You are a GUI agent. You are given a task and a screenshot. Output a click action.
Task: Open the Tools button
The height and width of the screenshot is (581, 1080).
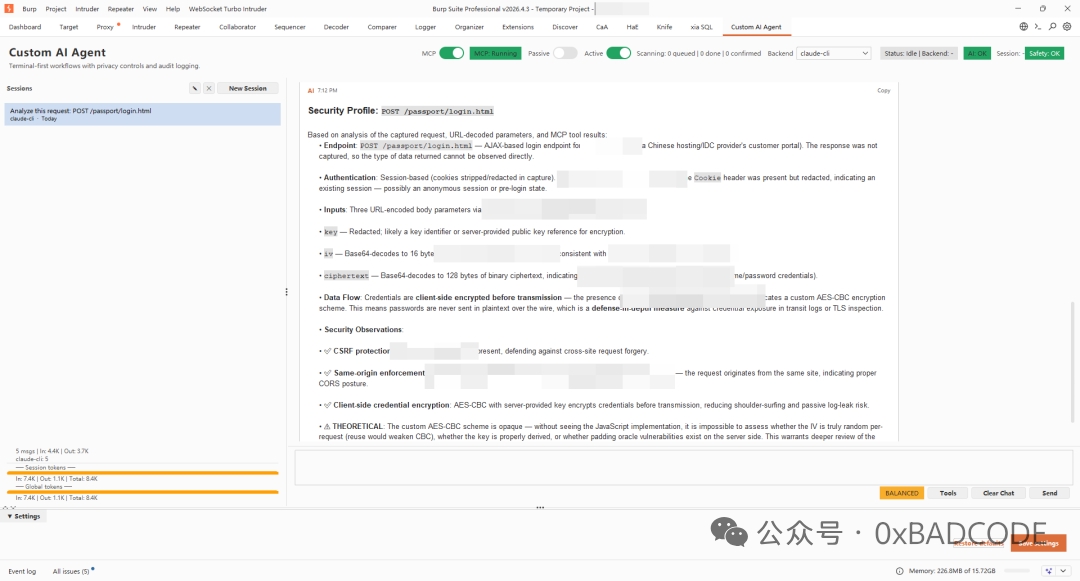(948, 493)
